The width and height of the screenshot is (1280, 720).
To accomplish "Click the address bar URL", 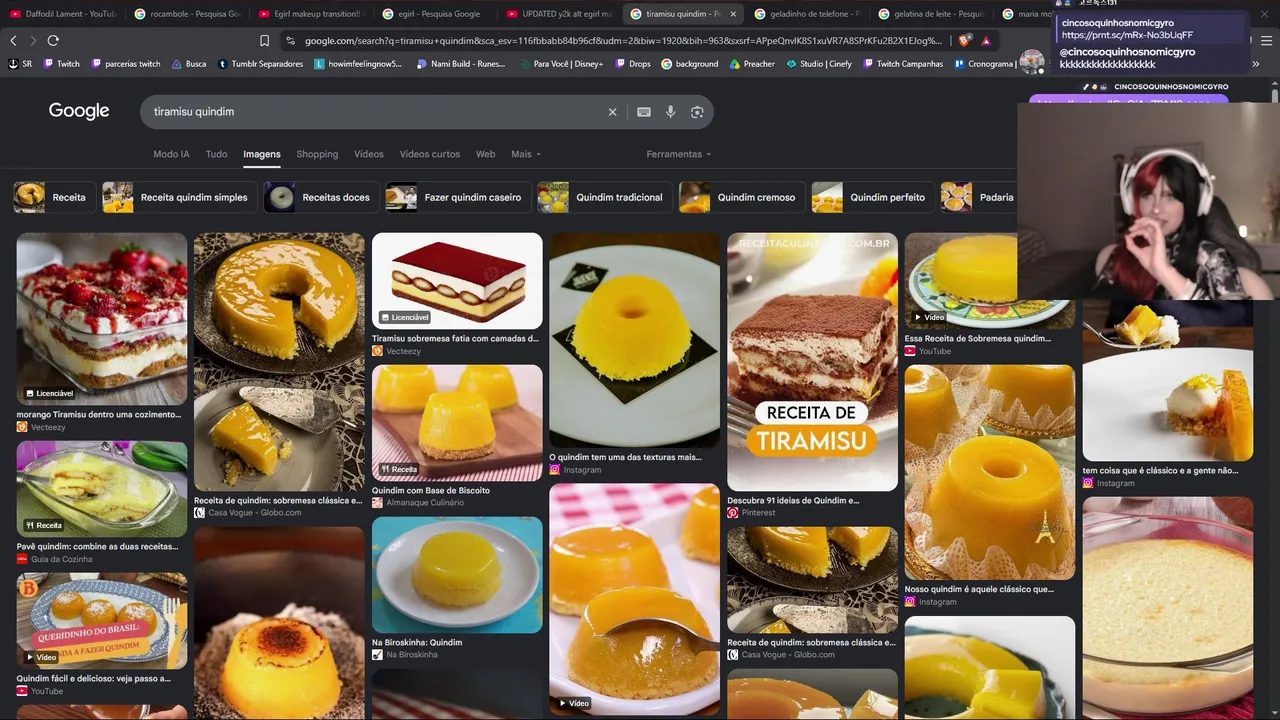I will point(623,40).
